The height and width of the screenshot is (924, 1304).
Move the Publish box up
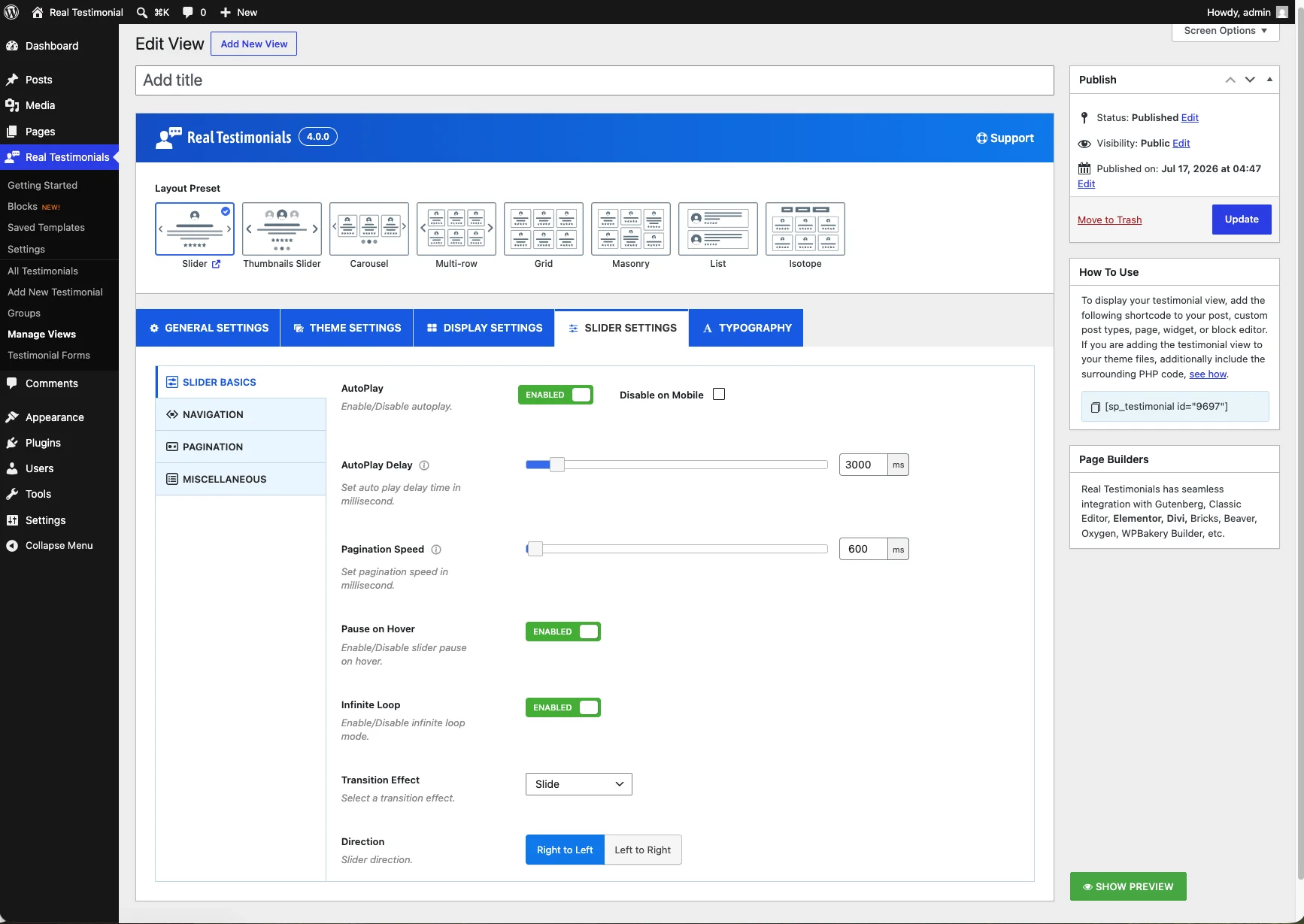tap(1230, 80)
